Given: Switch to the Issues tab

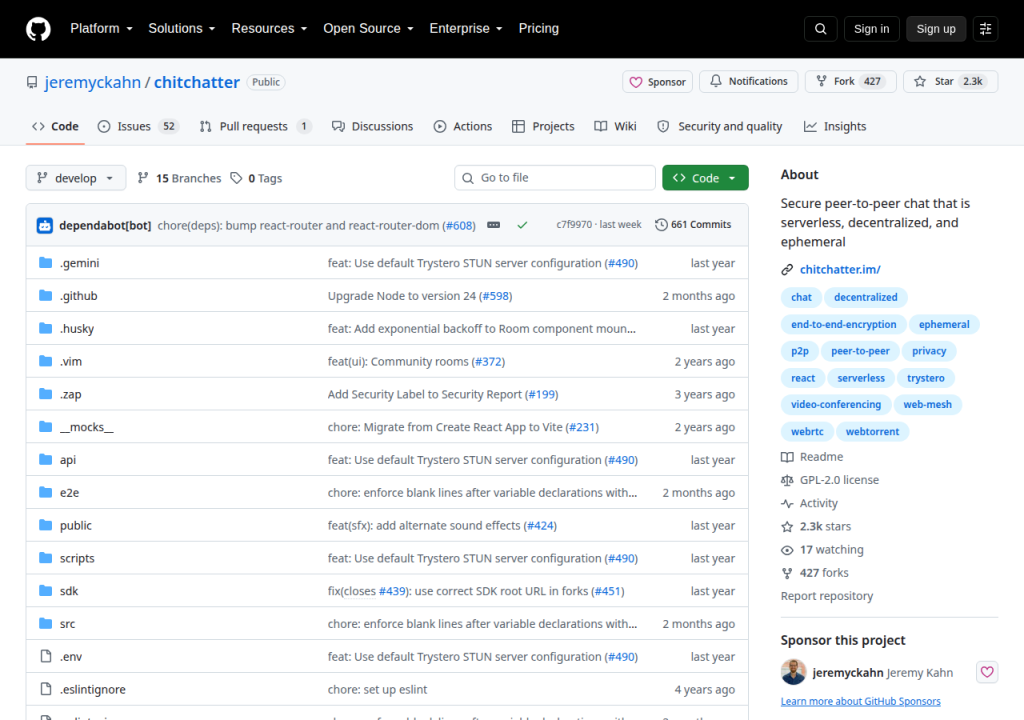Looking at the screenshot, I should click(x=138, y=126).
